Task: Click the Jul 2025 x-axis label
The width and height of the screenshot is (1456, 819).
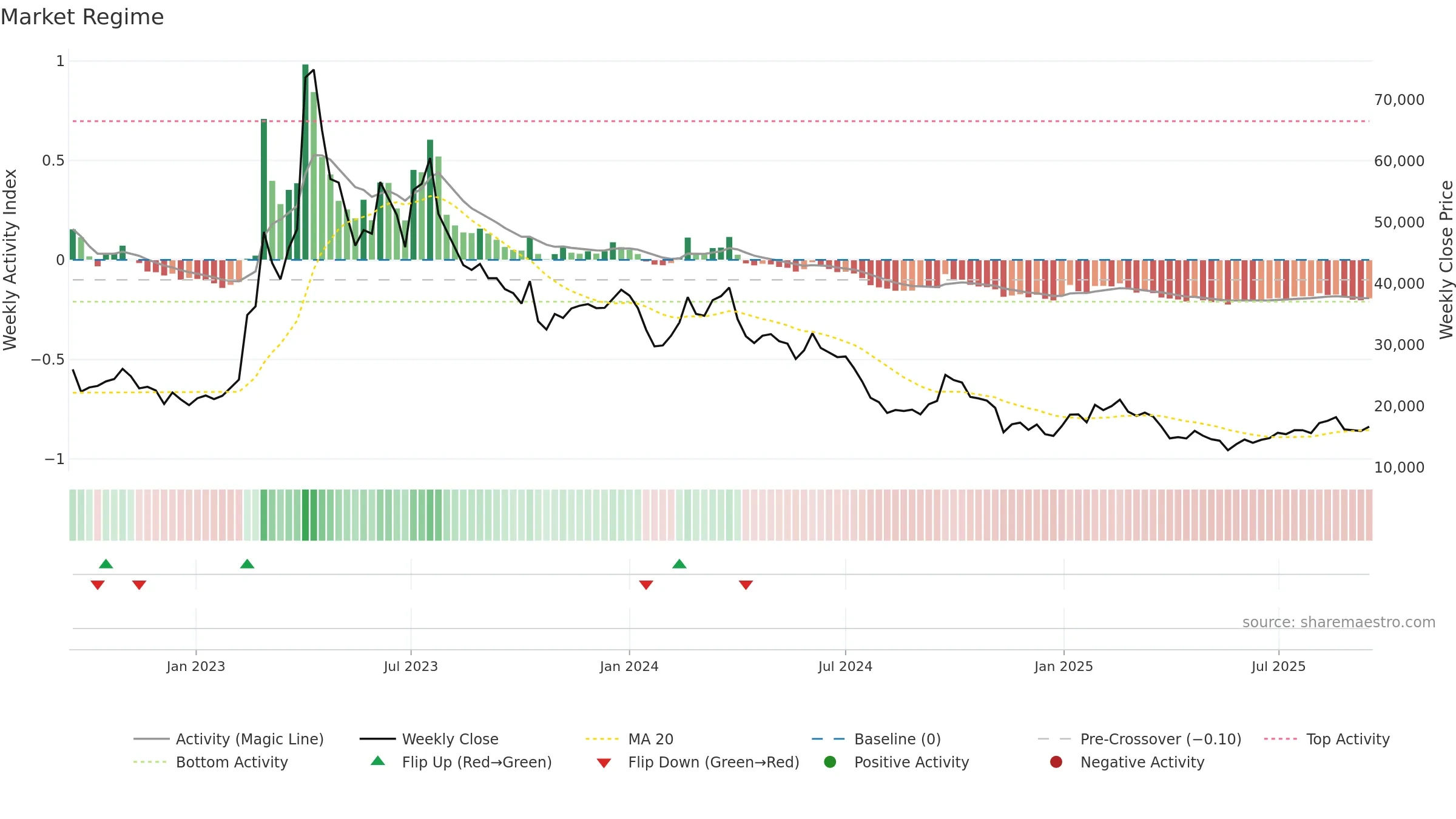Action: coord(1278,666)
